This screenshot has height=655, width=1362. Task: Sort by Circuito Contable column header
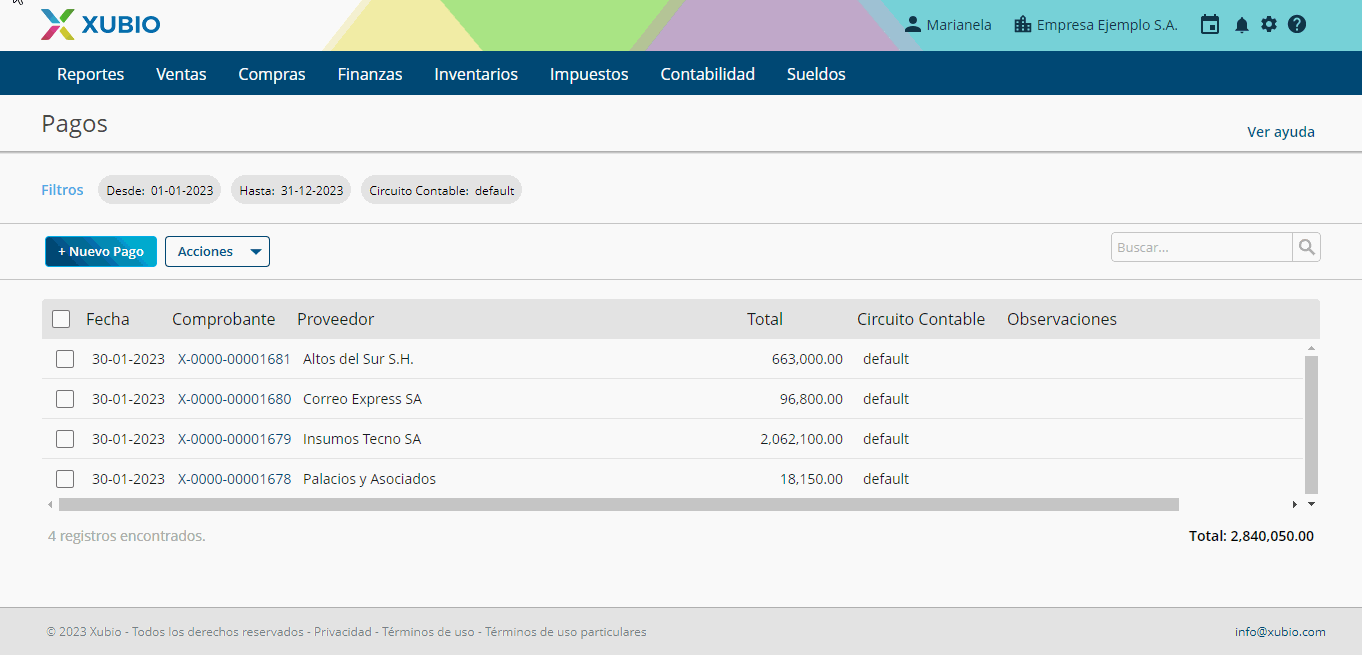921,319
